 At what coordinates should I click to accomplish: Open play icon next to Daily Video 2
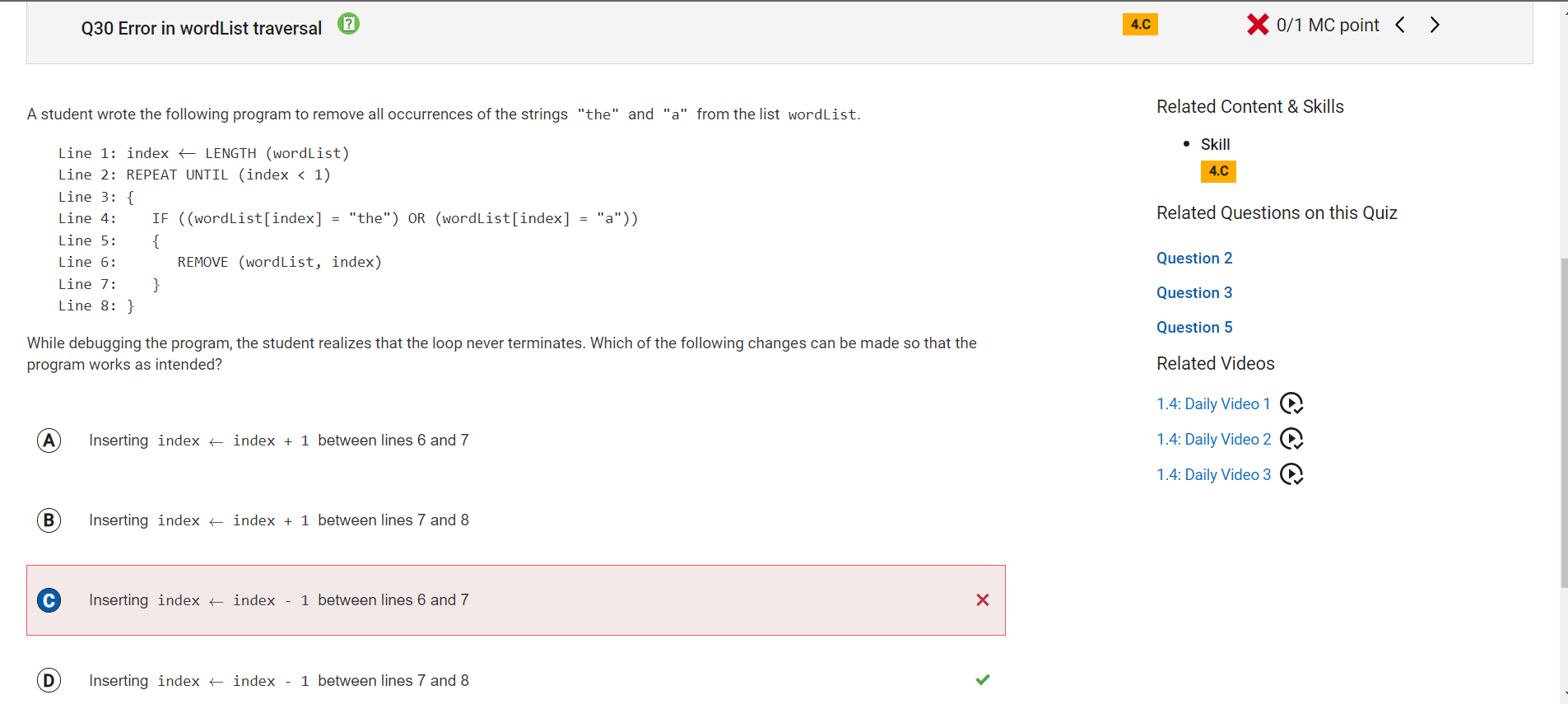(1291, 439)
